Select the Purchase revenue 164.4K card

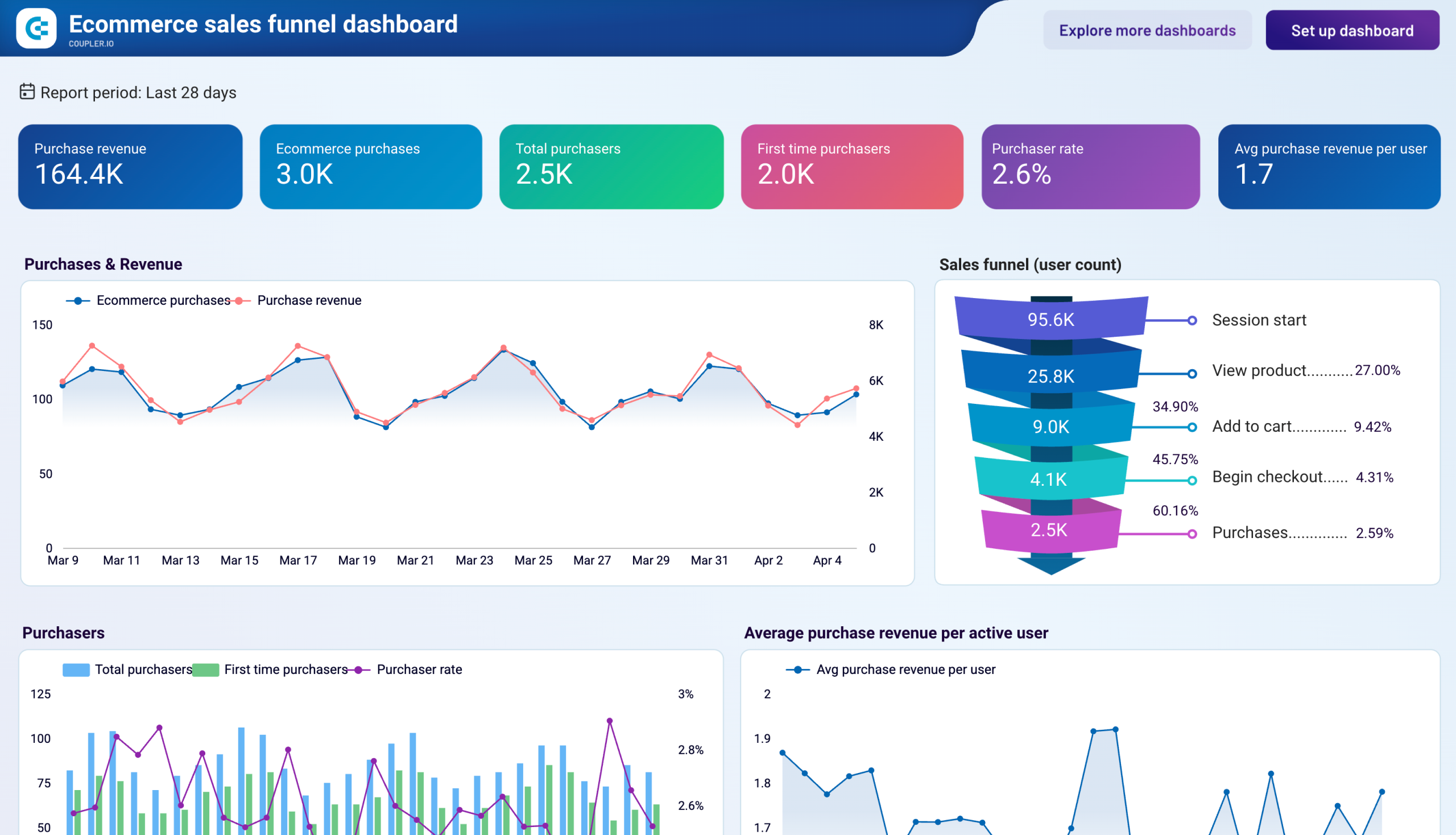(x=130, y=166)
